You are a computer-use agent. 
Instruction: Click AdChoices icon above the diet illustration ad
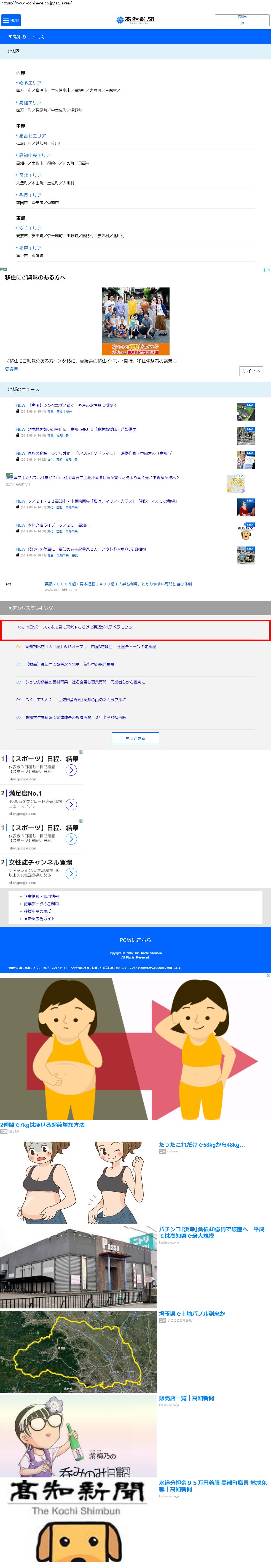(x=269, y=976)
